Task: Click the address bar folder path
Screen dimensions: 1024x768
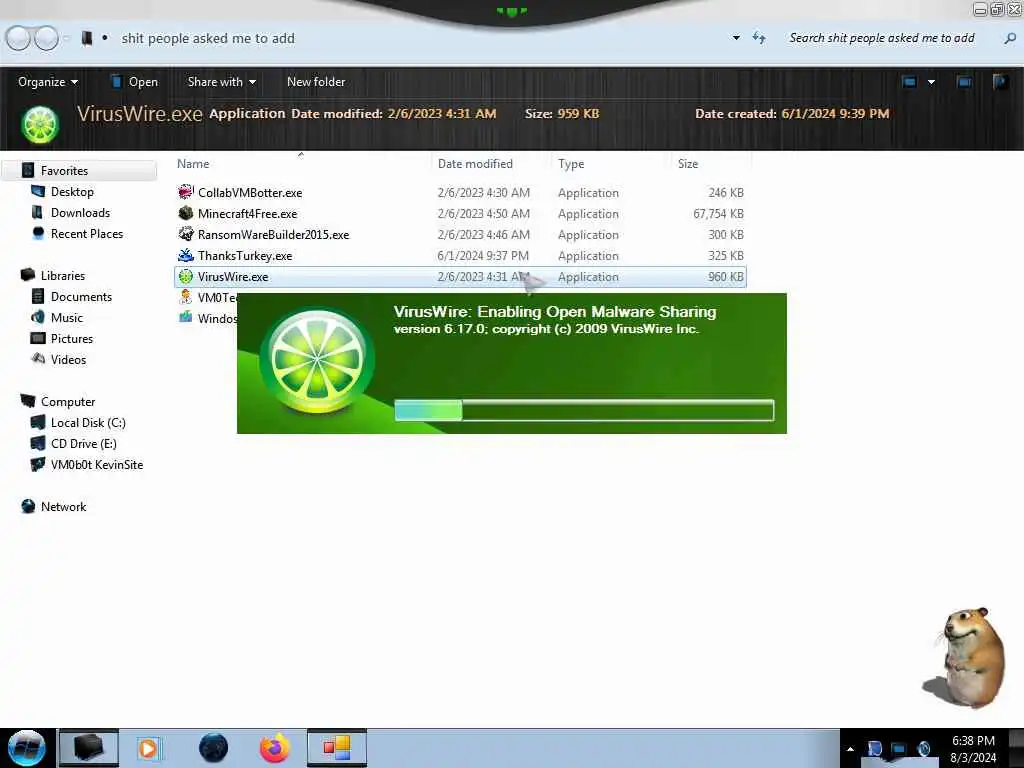Action: (208, 39)
